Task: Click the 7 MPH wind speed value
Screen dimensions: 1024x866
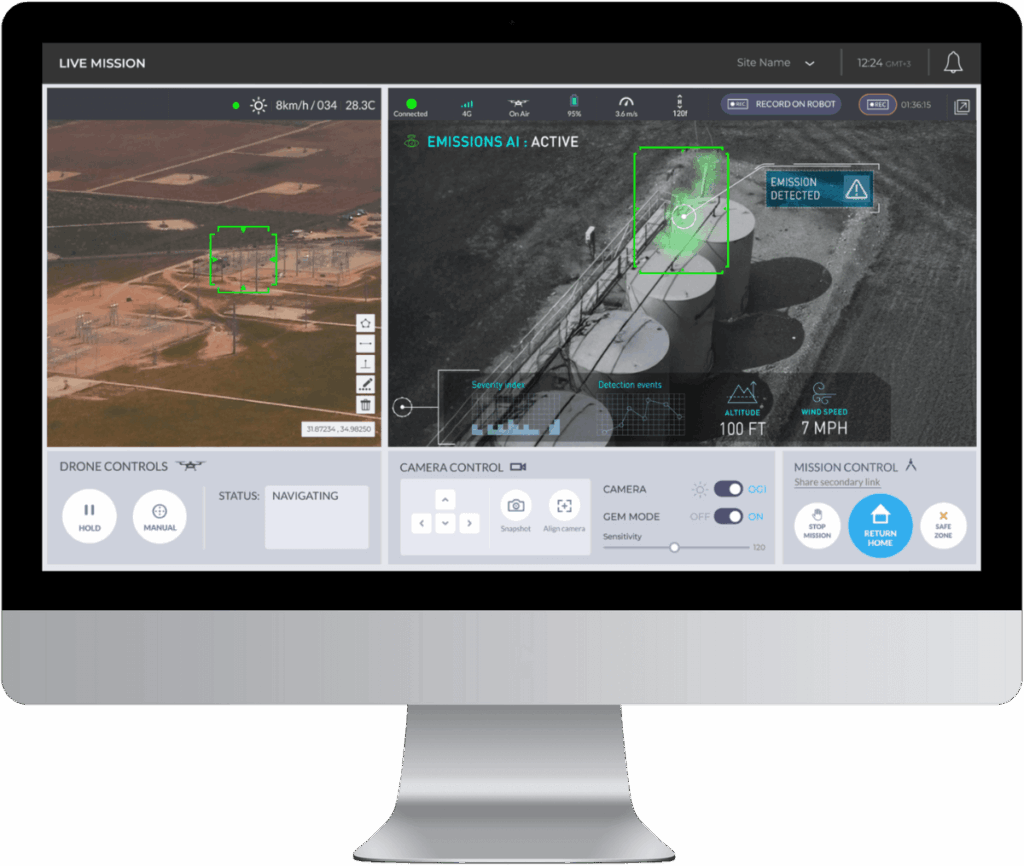Action: click(824, 428)
